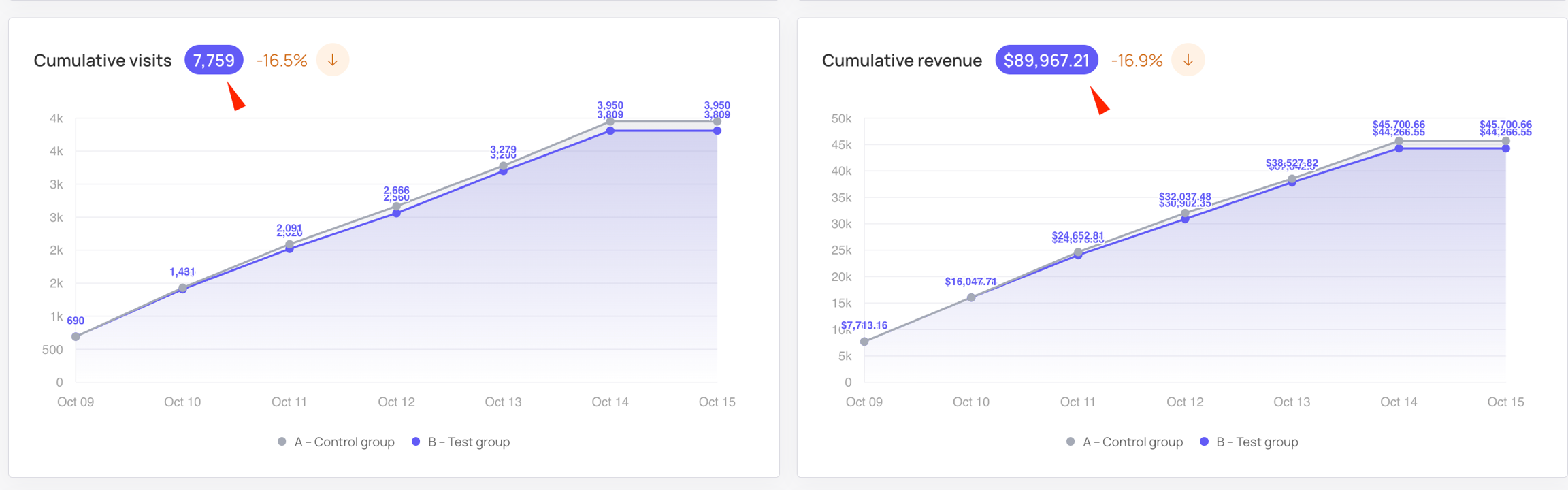Viewport: 1568px width, 490px height.
Task: Click the -16.5% visits change label
Action: pyautogui.click(x=282, y=60)
